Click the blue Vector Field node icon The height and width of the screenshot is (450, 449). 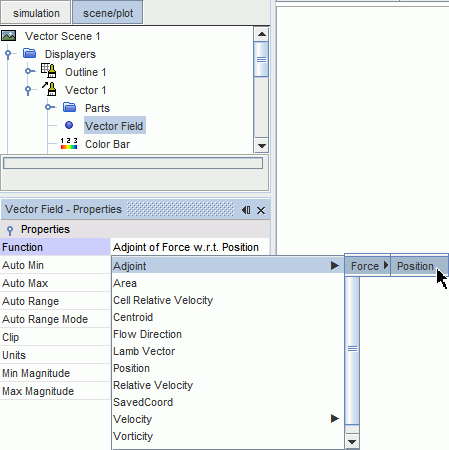69,125
